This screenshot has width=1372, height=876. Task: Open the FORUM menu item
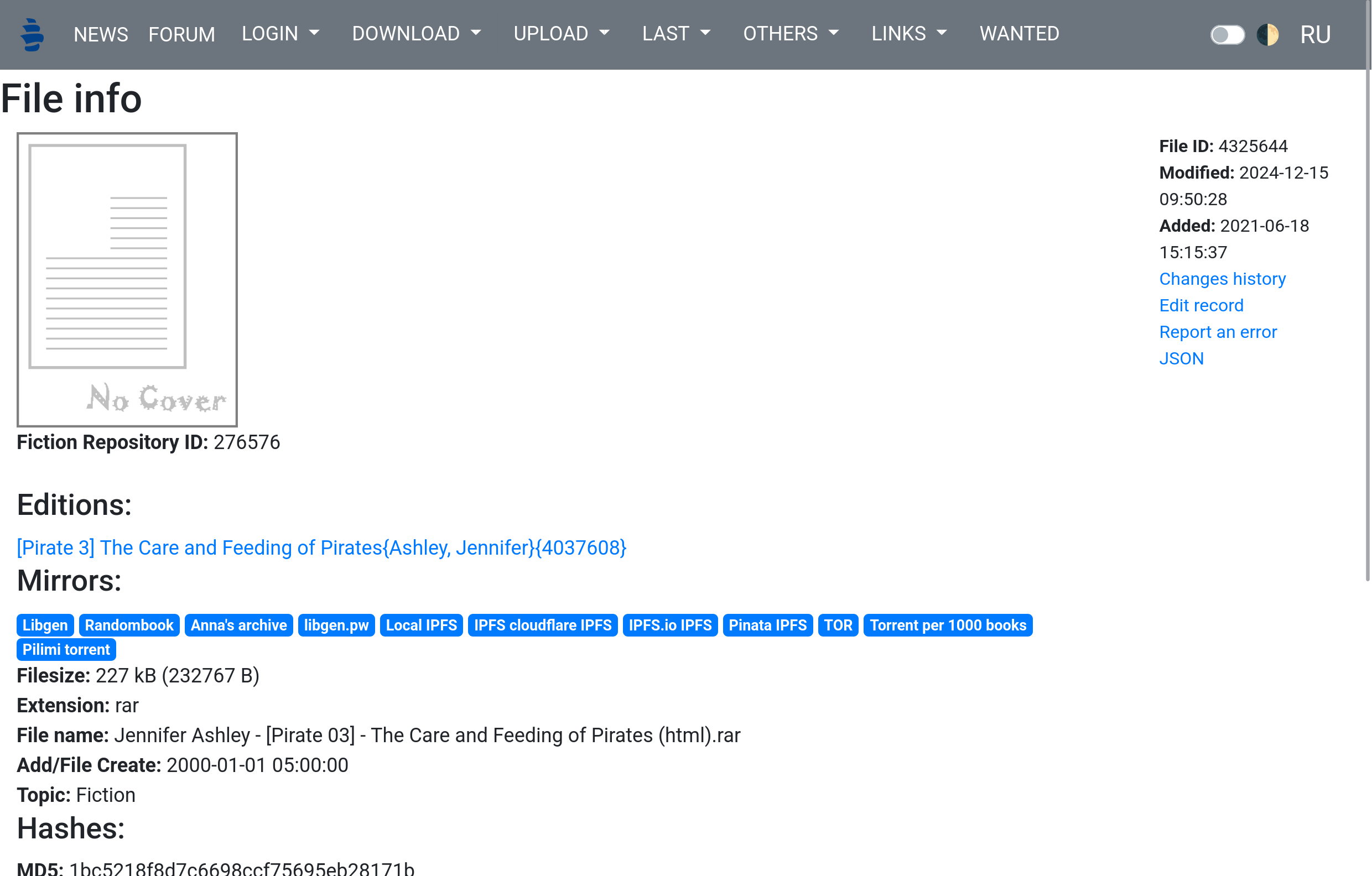182,35
